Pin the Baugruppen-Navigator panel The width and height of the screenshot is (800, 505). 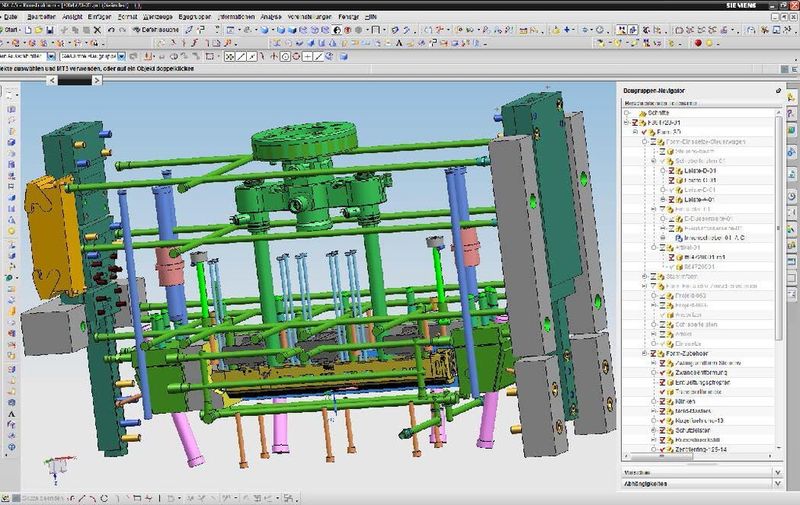[778, 89]
